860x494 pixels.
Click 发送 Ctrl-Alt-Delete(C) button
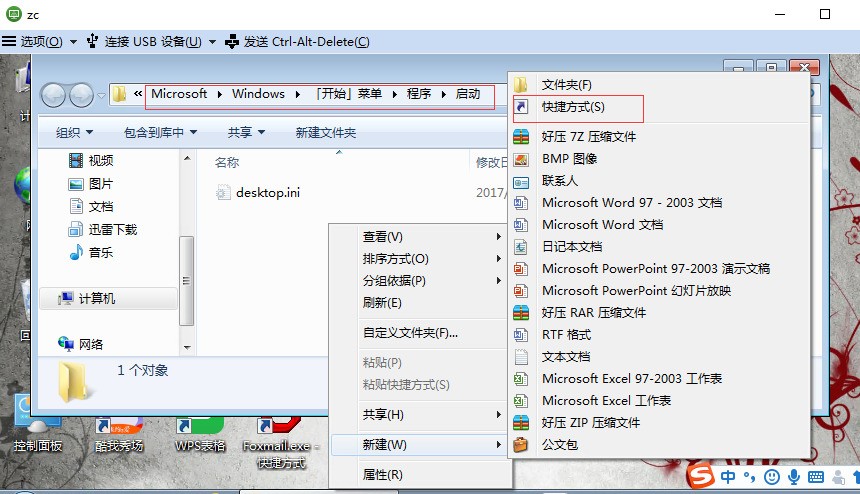click(x=298, y=42)
